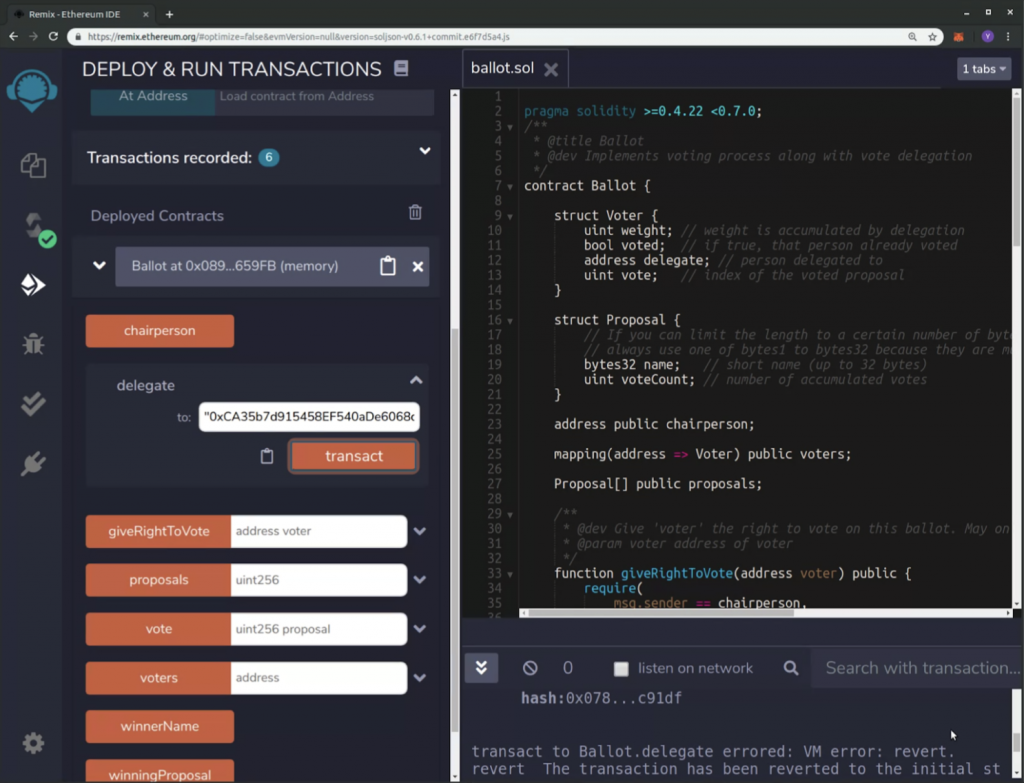
Task: Open the Plugin Manager plug icon
Action: [33, 464]
